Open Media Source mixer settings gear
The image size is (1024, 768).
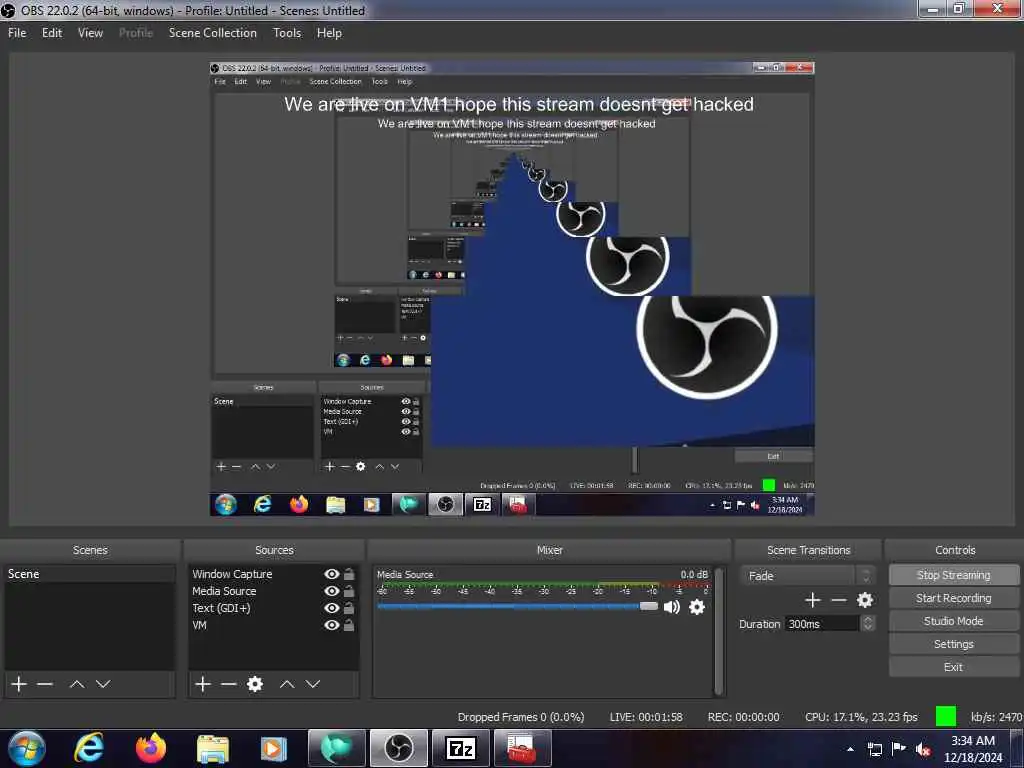(x=697, y=607)
